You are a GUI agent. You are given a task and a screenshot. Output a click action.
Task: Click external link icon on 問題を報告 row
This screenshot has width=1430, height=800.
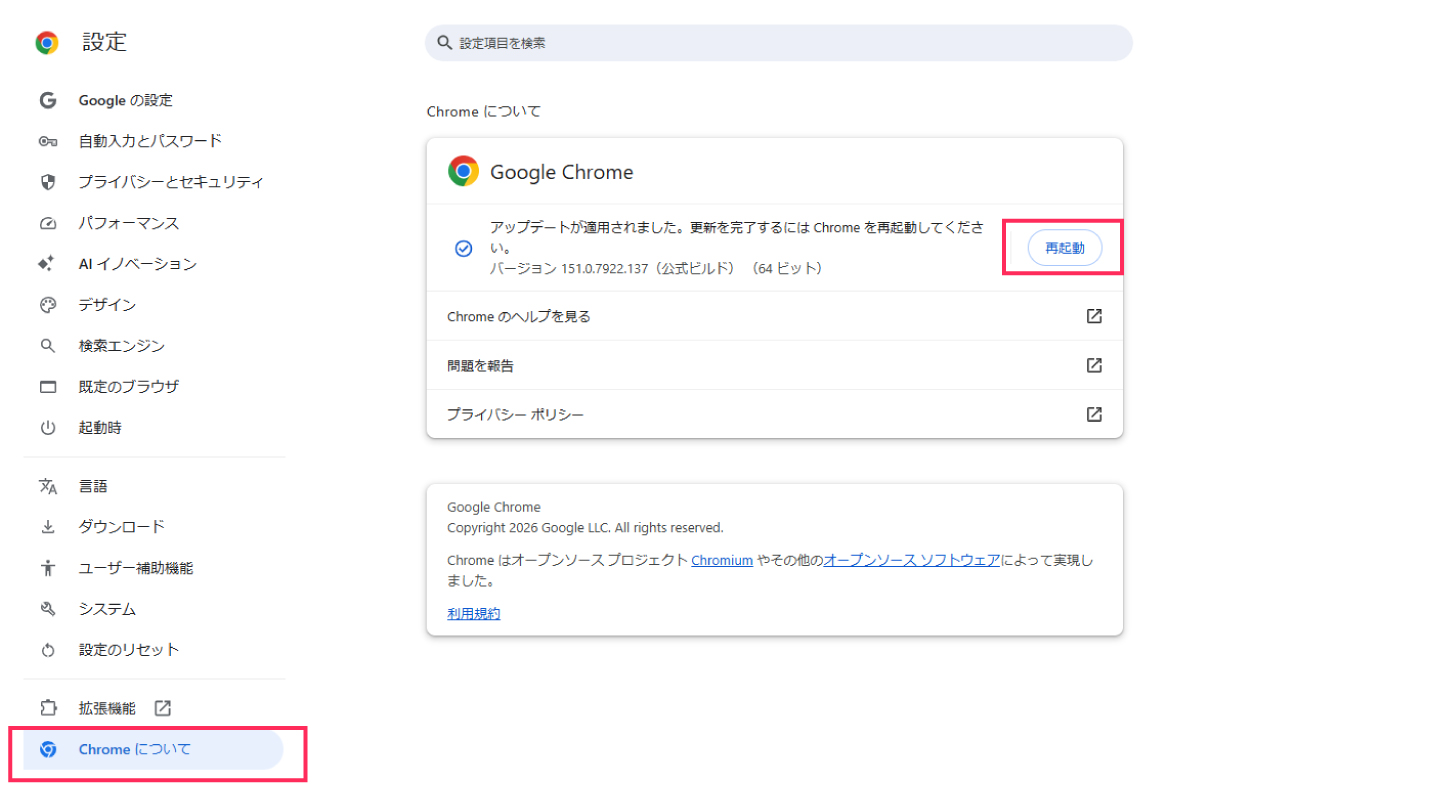pos(1094,365)
